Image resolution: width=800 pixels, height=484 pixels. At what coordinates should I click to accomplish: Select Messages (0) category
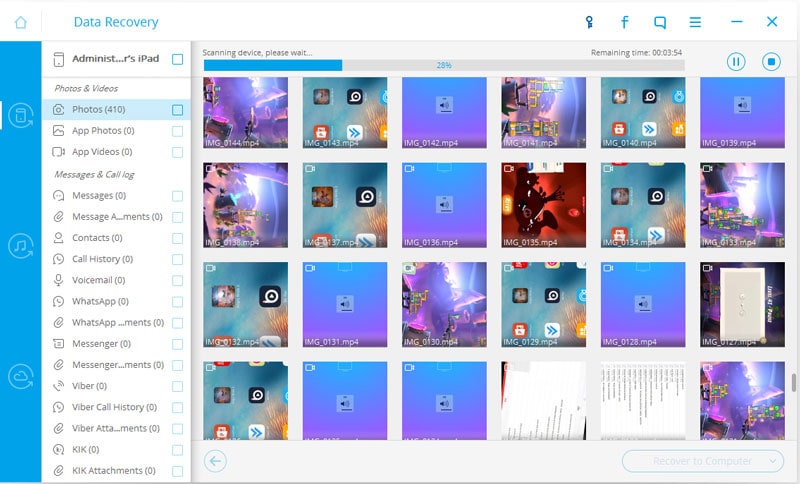coord(116,195)
